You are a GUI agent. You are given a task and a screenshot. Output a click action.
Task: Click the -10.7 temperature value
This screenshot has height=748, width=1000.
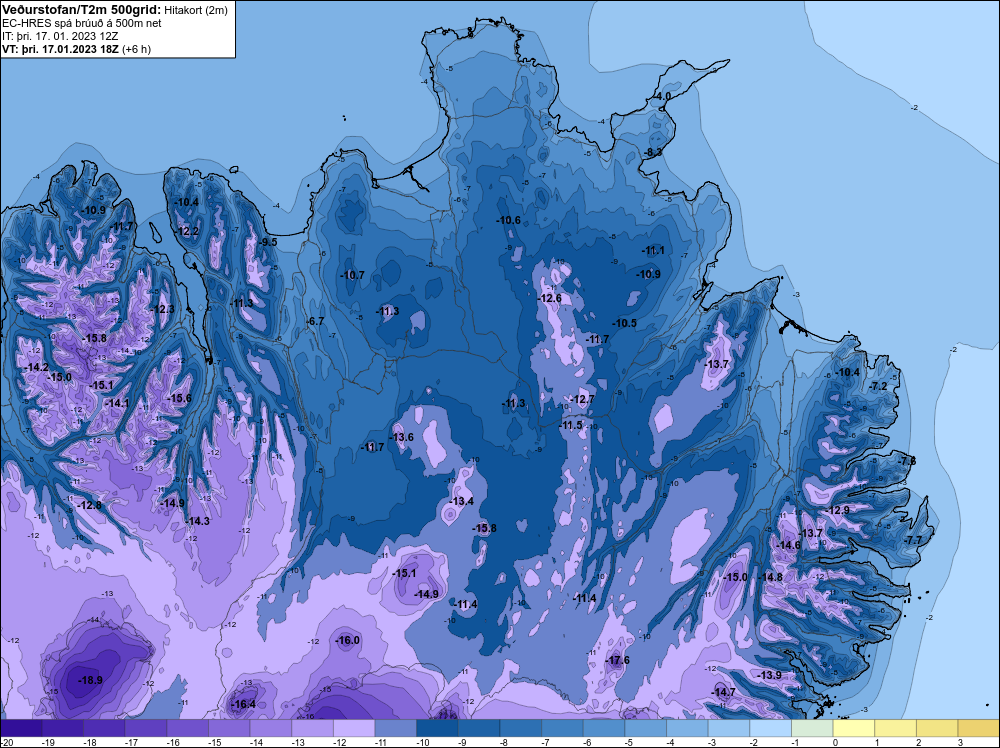tap(352, 275)
